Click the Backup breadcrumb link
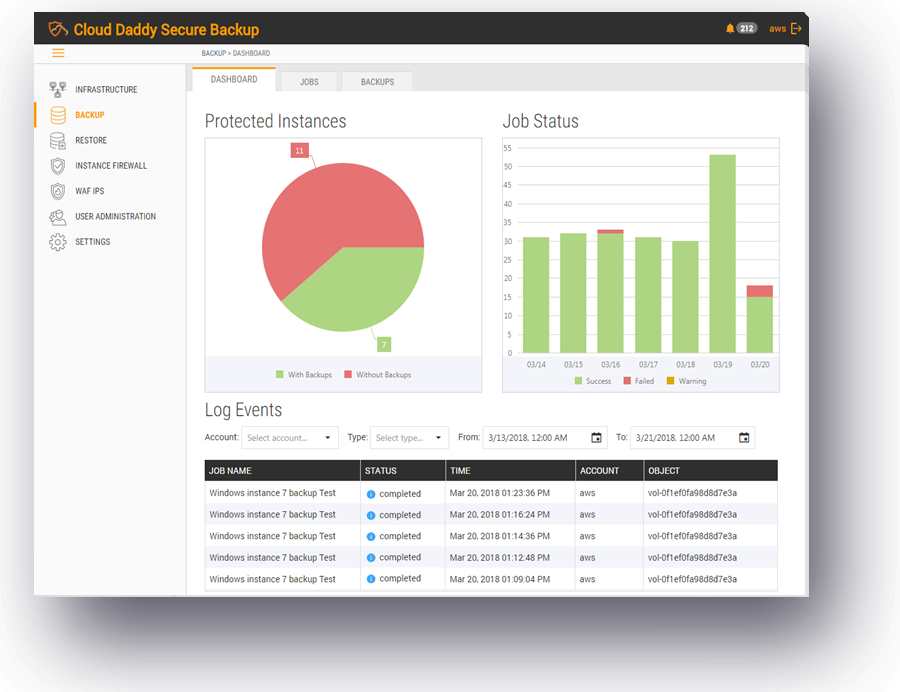 [x=214, y=53]
